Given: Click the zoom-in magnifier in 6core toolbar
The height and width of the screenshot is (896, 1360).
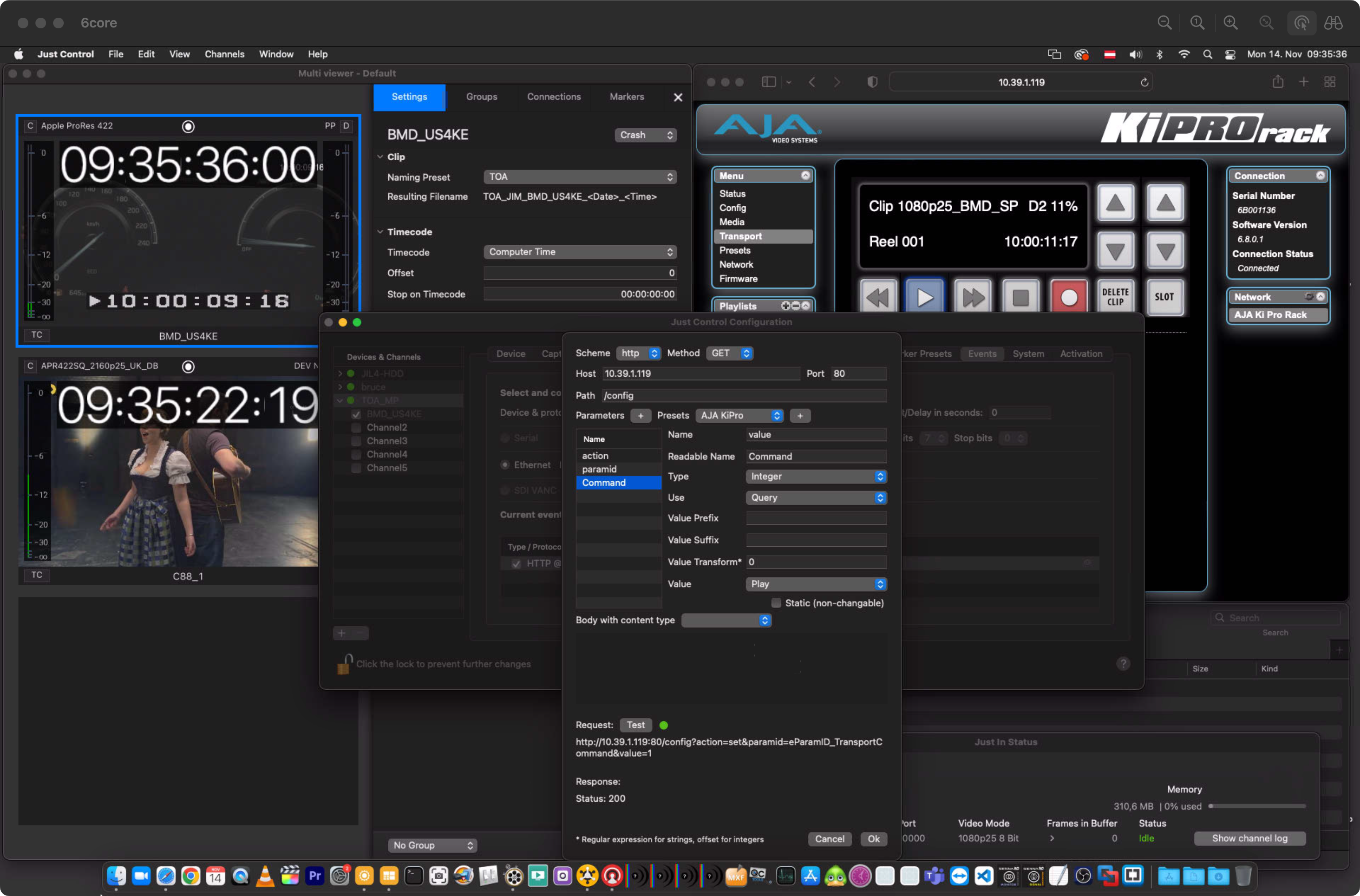Looking at the screenshot, I should 1230,22.
